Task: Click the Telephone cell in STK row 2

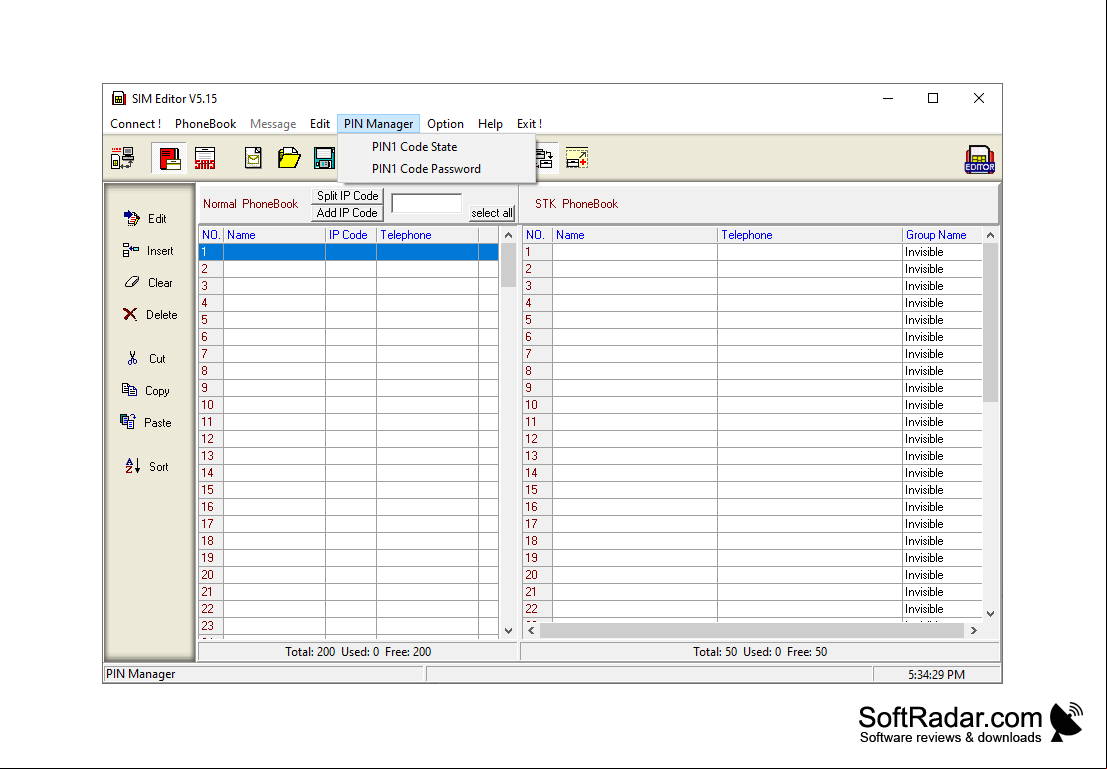Action: click(810, 269)
